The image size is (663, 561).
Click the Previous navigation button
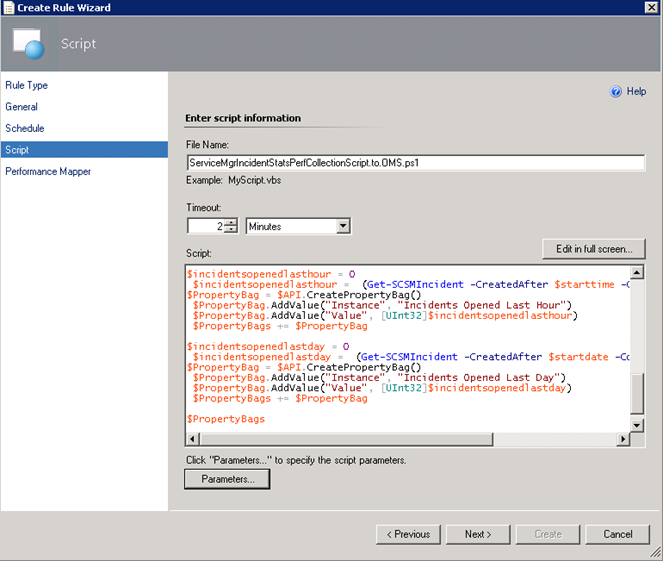click(x=409, y=534)
